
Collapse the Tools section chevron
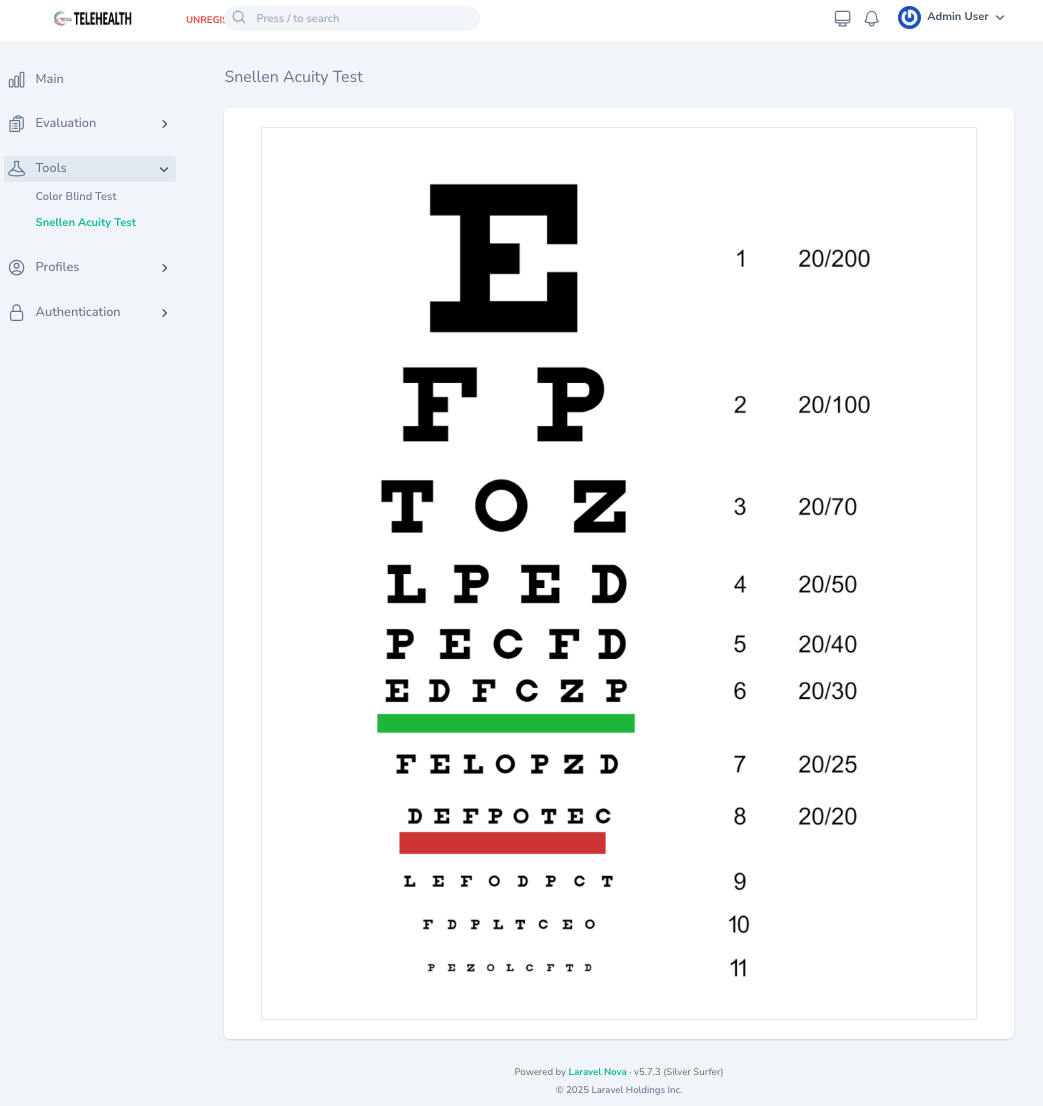click(x=163, y=169)
